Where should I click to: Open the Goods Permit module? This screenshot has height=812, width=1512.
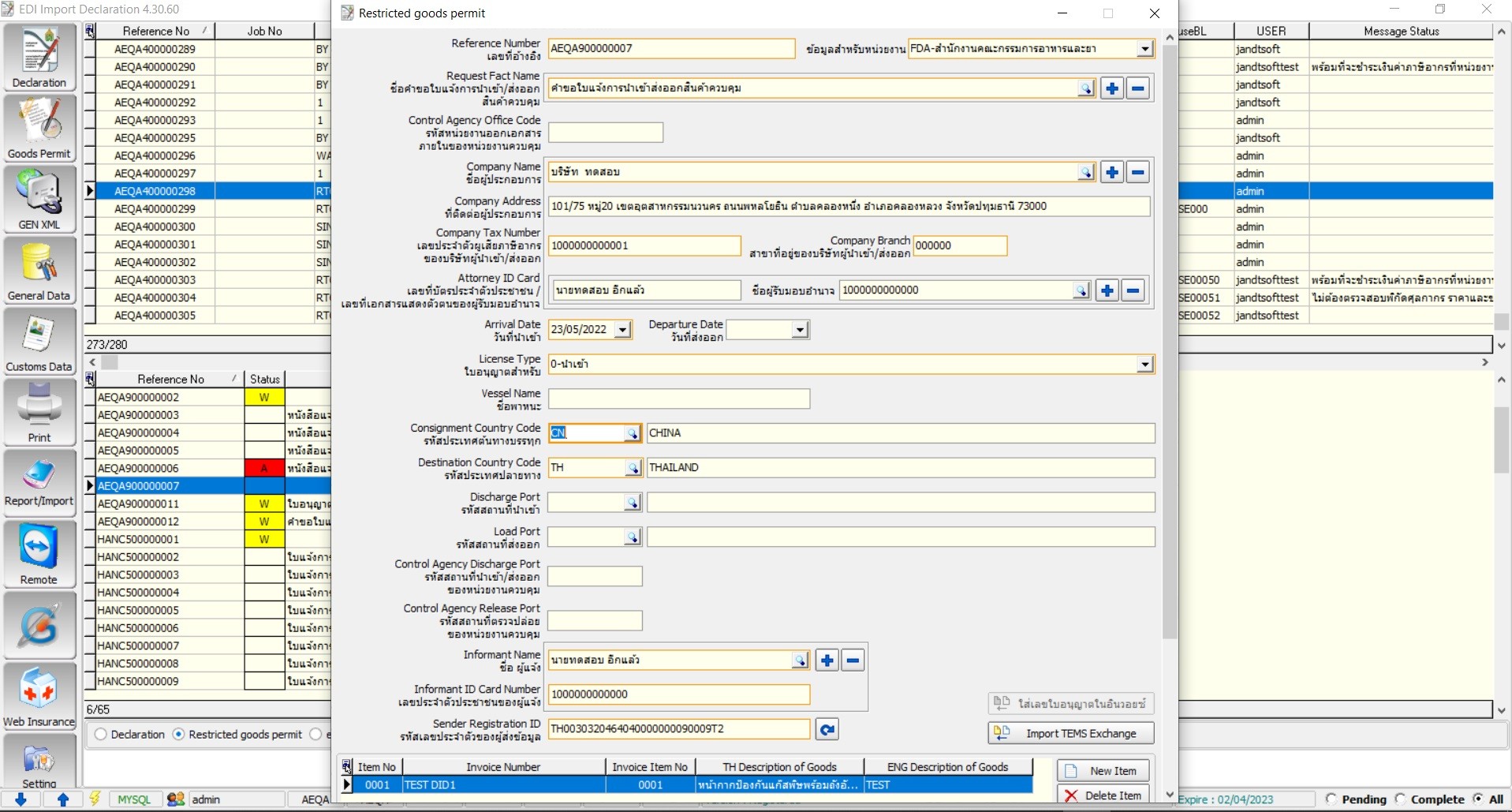coord(39,128)
